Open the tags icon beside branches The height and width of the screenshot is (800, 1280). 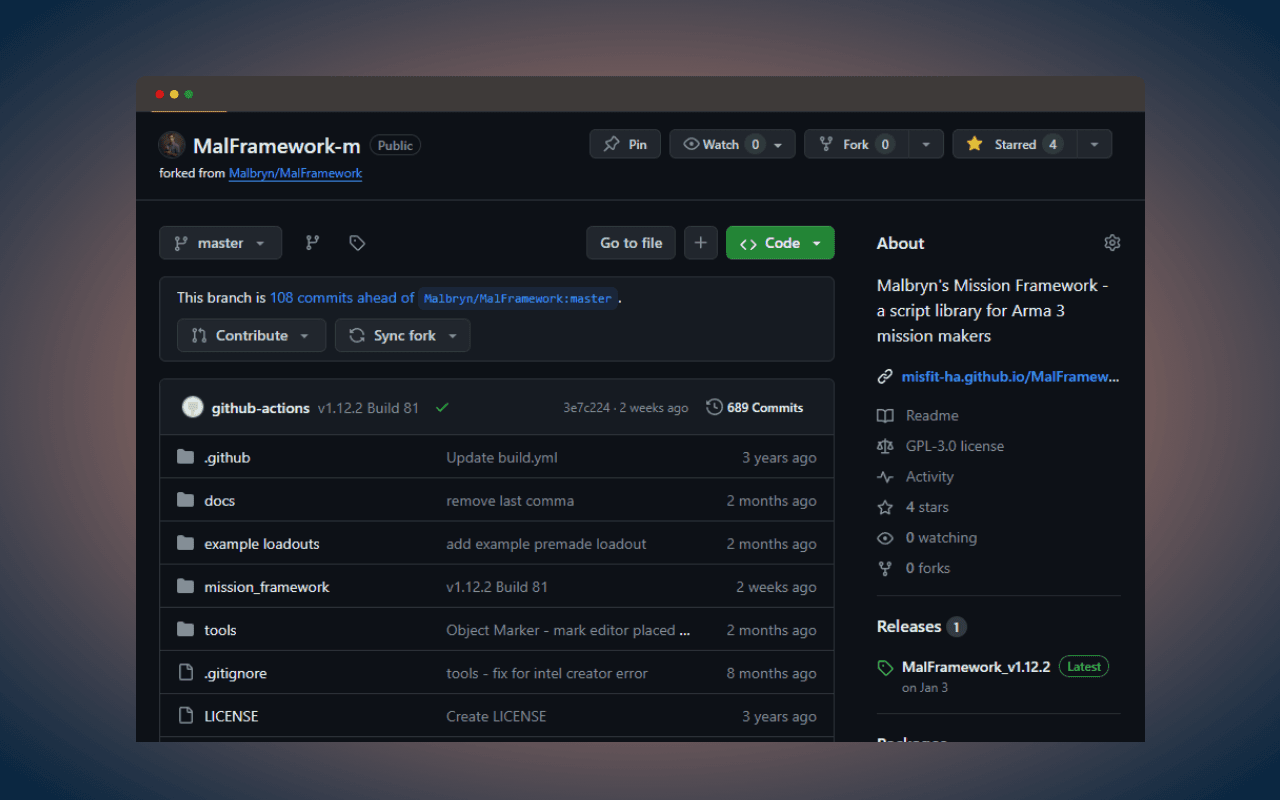[x=357, y=243]
